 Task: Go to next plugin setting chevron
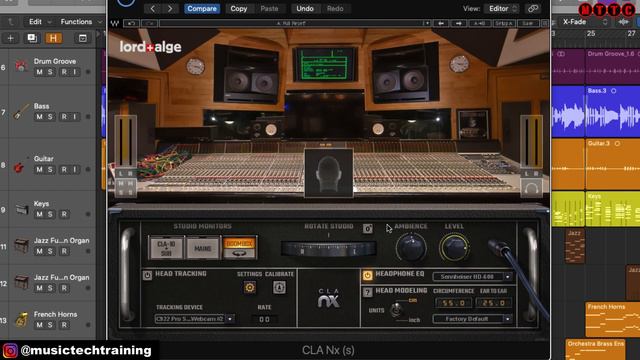[x=170, y=9]
